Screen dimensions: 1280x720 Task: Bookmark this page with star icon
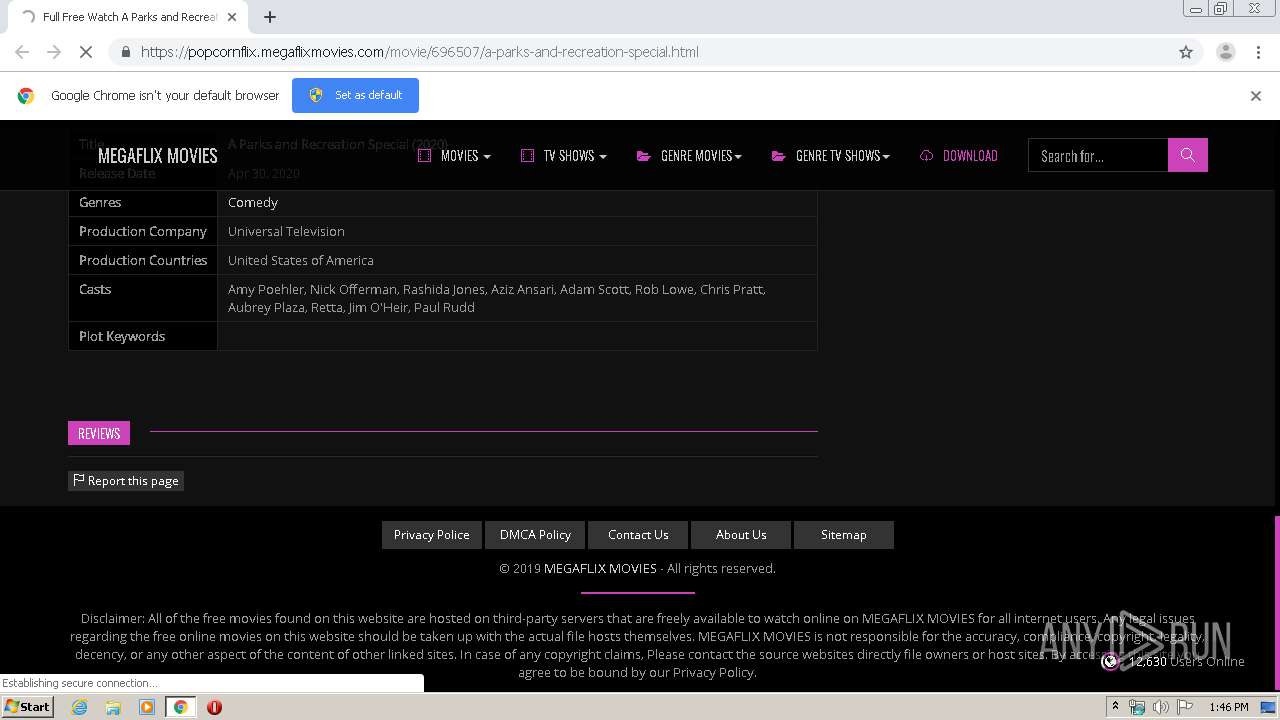coord(1186,52)
